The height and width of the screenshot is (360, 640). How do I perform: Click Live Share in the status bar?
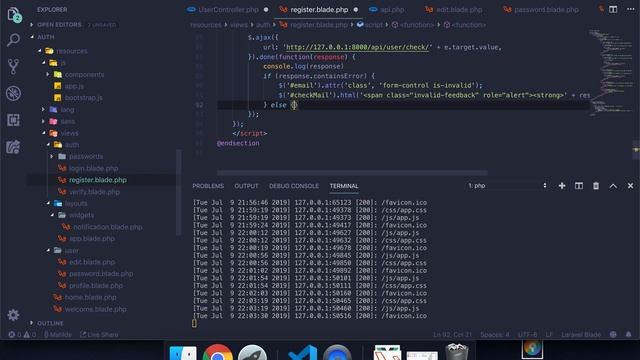99,335
